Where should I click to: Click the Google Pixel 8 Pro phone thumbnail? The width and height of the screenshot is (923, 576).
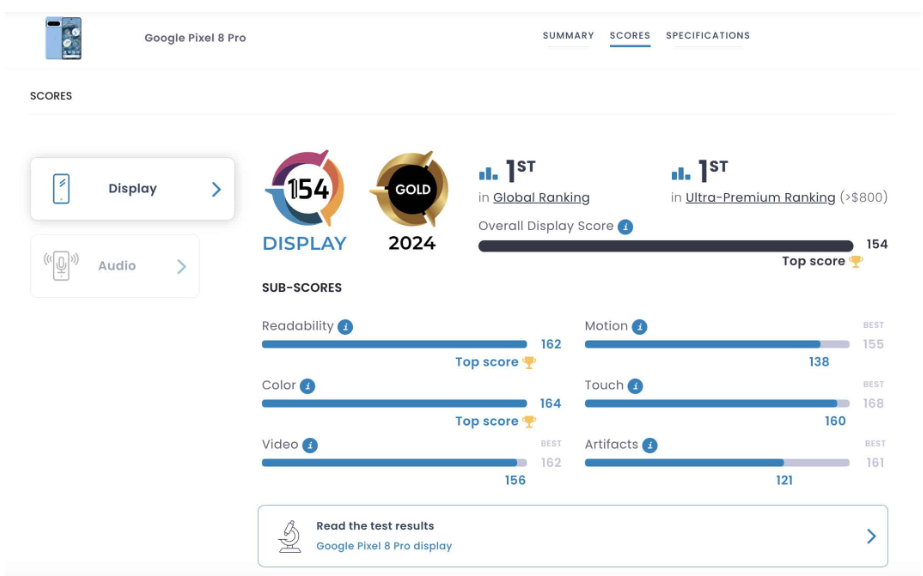64,38
